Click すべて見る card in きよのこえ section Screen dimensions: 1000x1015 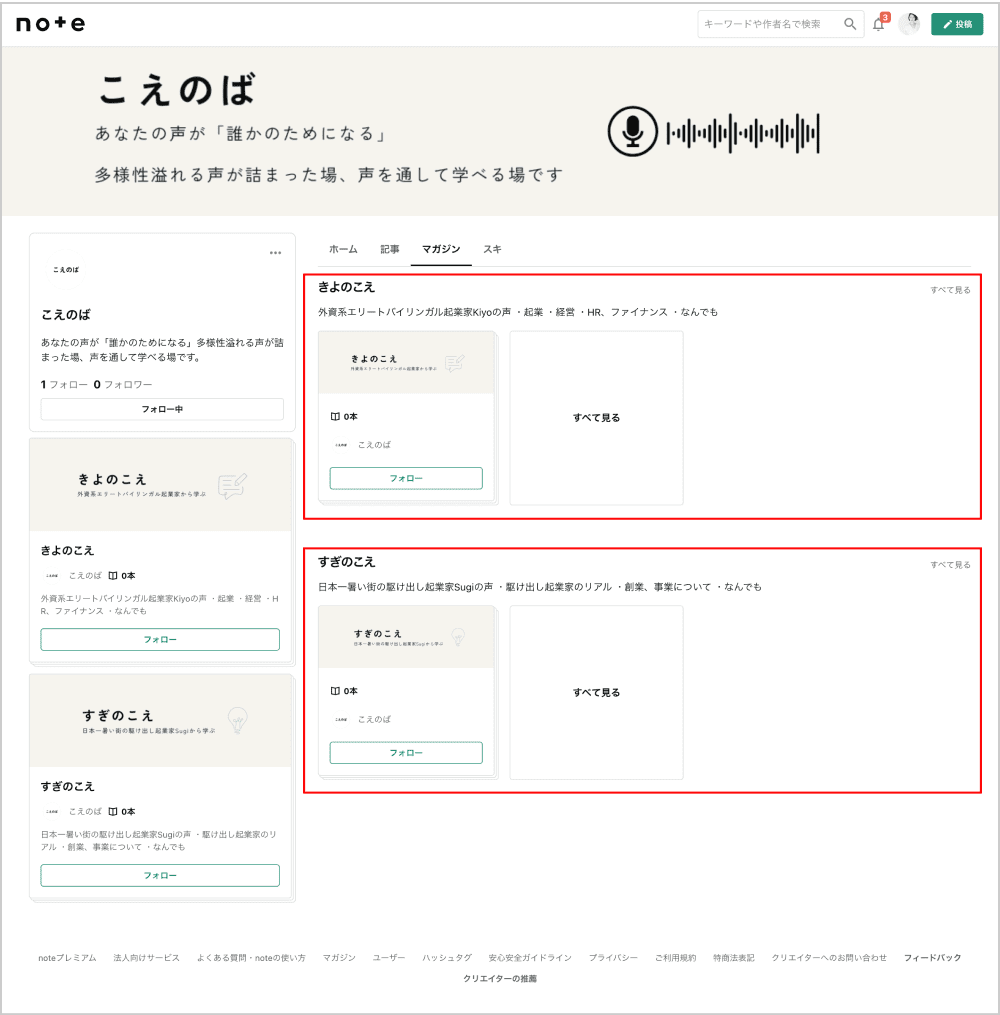[596, 418]
